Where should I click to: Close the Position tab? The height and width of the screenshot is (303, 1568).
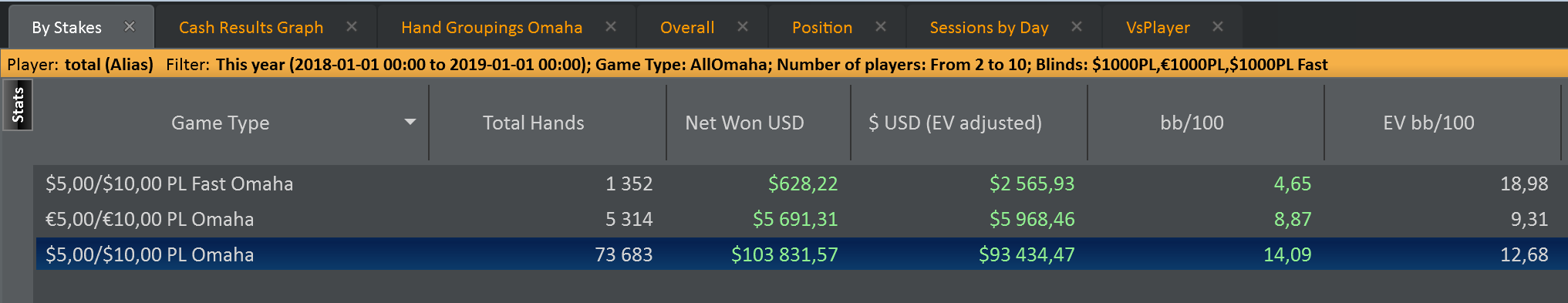[881, 27]
